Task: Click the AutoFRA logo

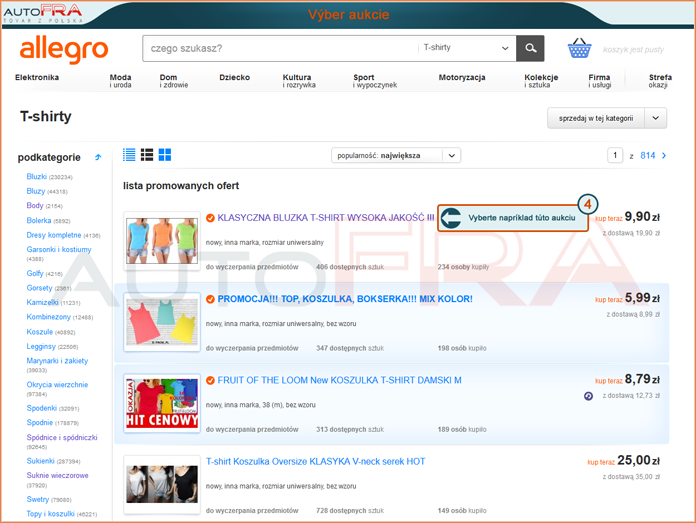Action: (43, 13)
